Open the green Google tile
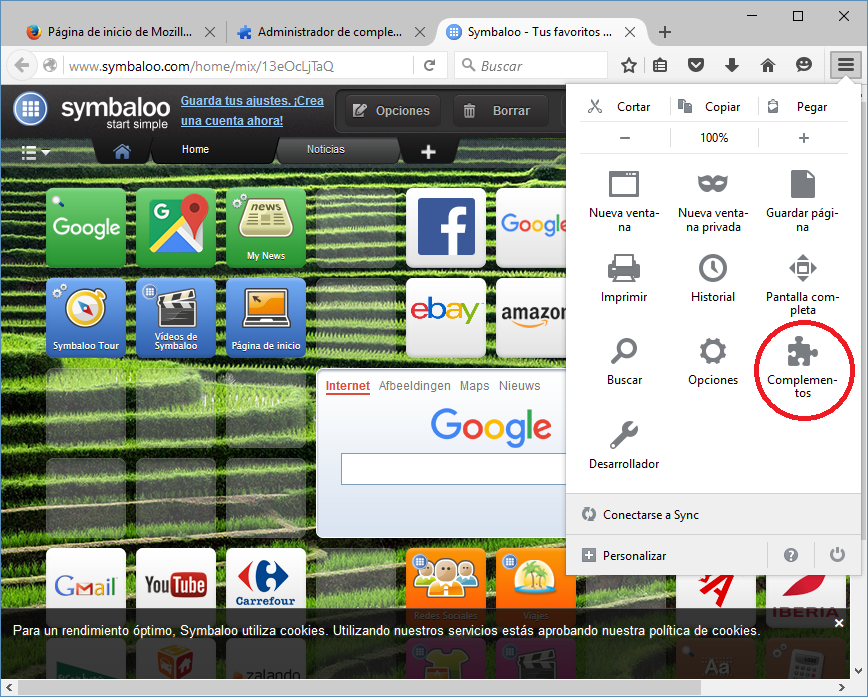The image size is (868, 697). coord(86,228)
